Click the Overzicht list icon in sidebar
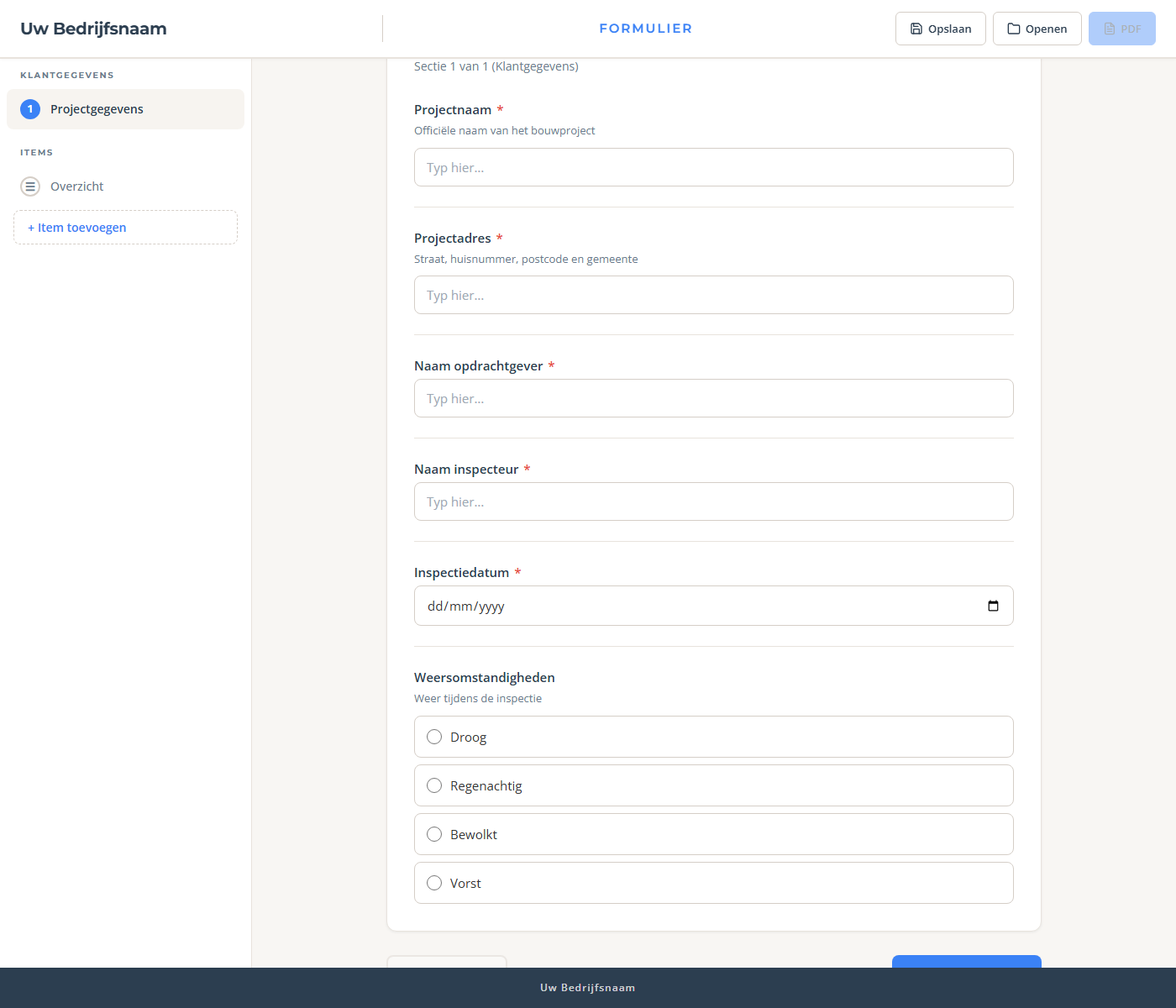The width and height of the screenshot is (1176, 1008). [30, 186]
